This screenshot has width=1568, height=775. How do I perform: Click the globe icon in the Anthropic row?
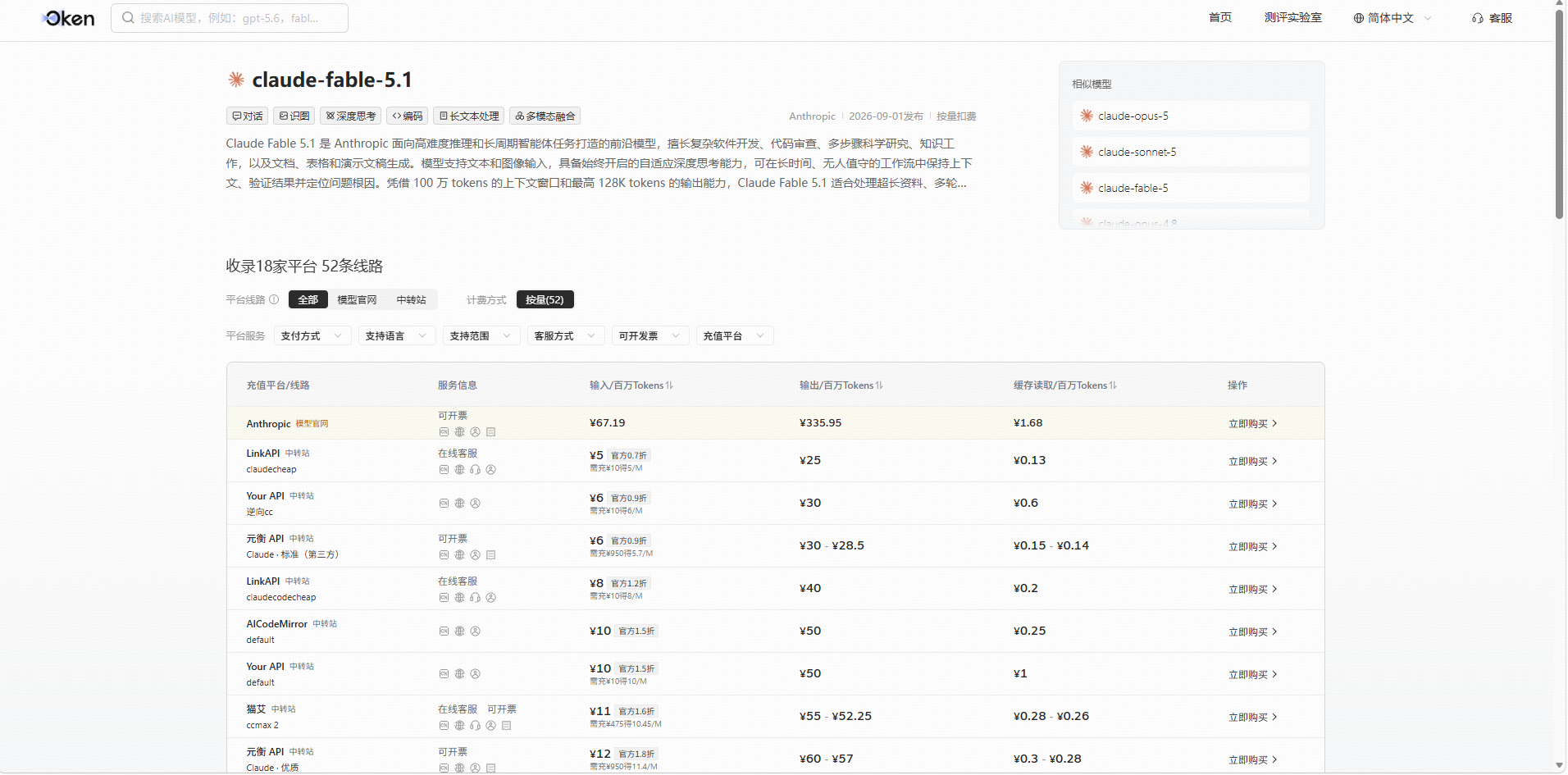coord(459,431)
